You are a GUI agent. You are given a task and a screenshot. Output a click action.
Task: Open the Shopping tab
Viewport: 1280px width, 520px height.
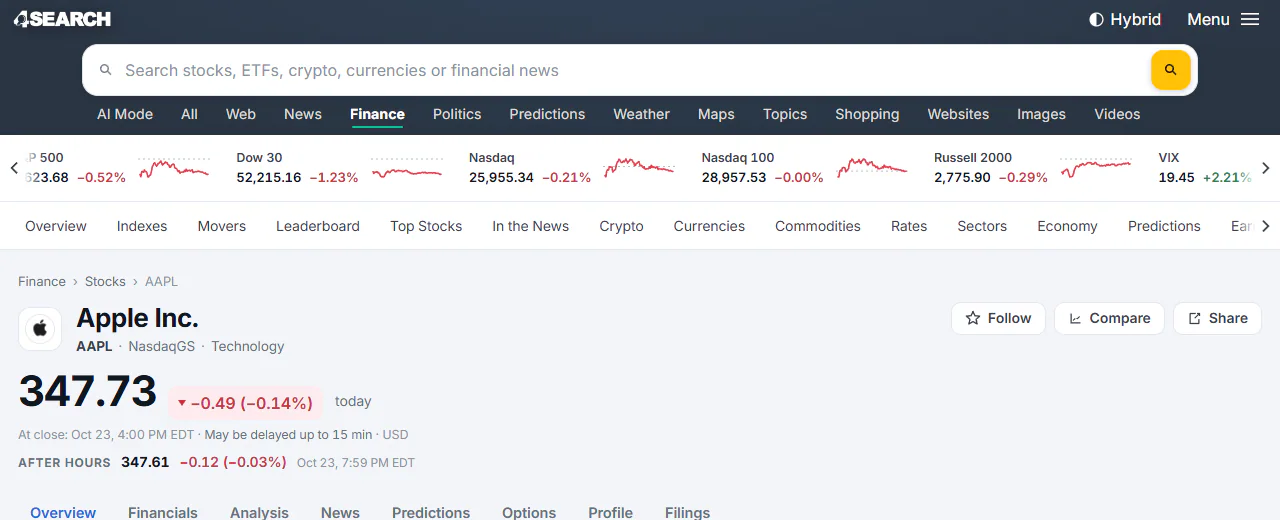[867, 114]
